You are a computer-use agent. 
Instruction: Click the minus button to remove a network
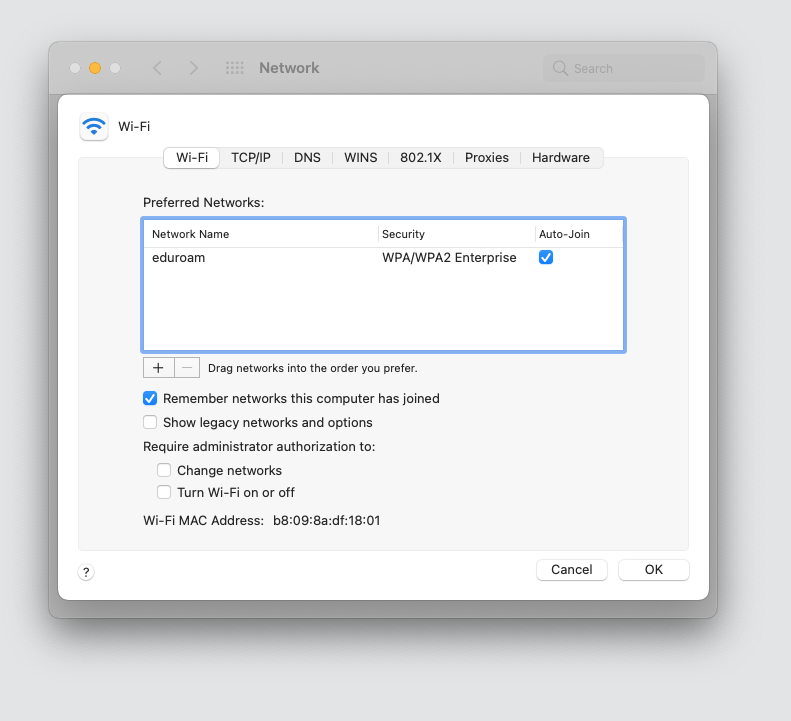[187, 368]
